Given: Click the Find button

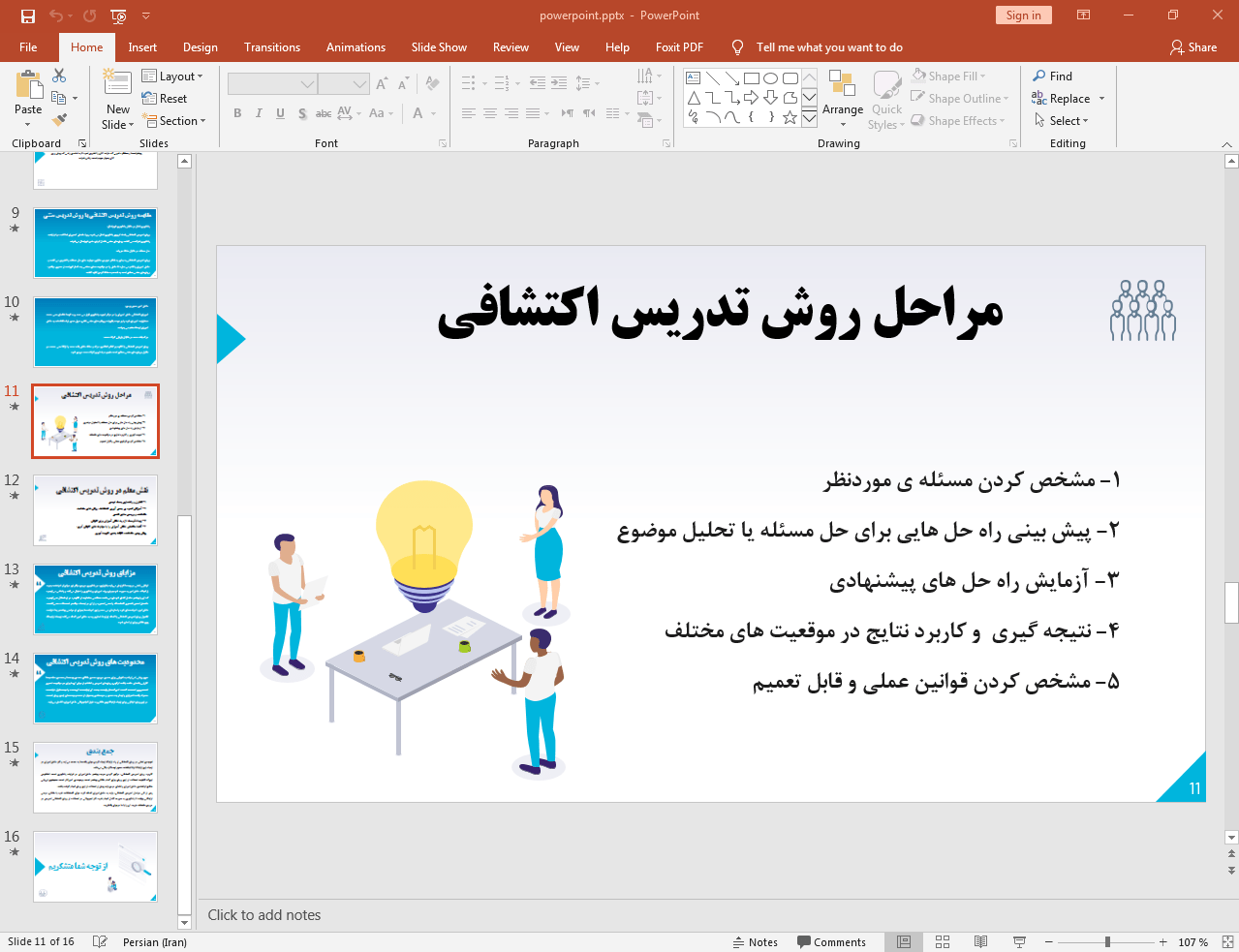Looking at the screenshot, I should [x=1053, y=76].
